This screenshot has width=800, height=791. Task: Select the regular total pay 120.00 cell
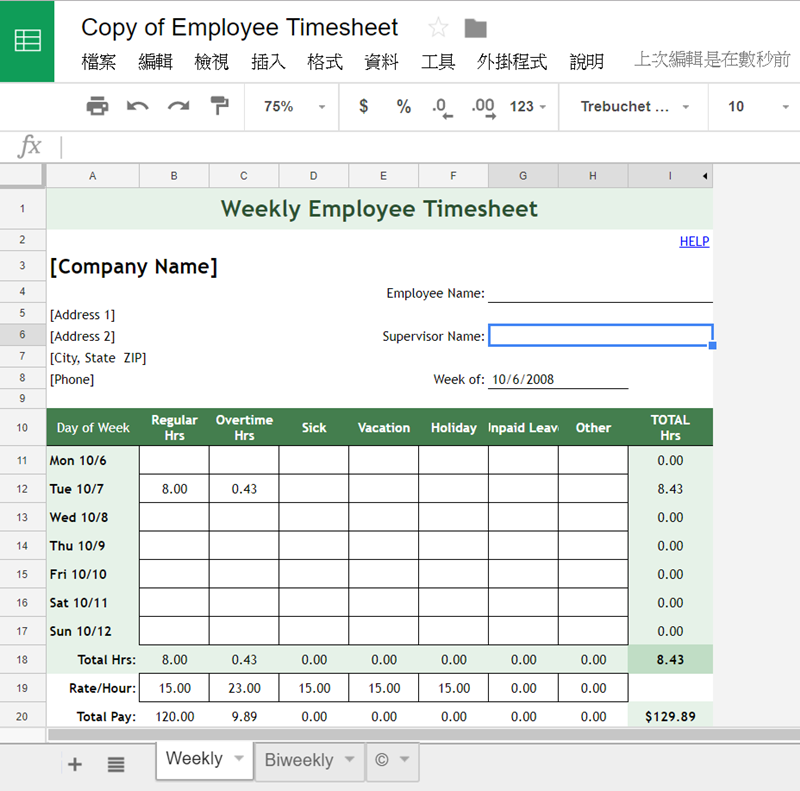(x=174, y=716)
